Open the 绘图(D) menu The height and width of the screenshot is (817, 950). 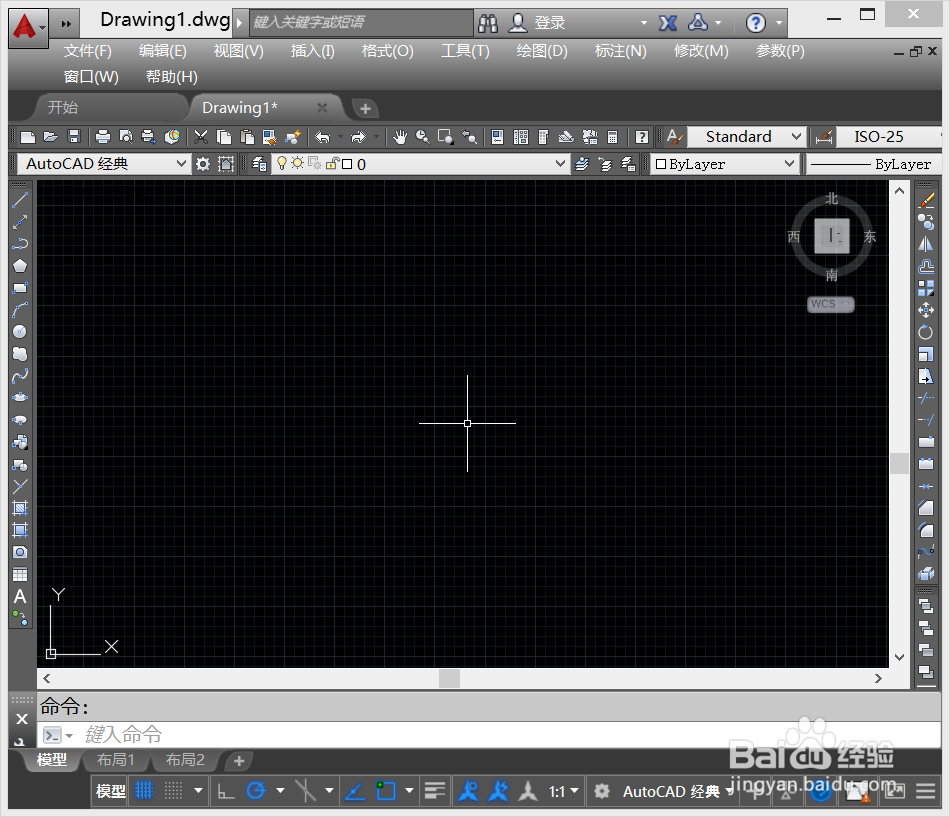click(542, 51)
